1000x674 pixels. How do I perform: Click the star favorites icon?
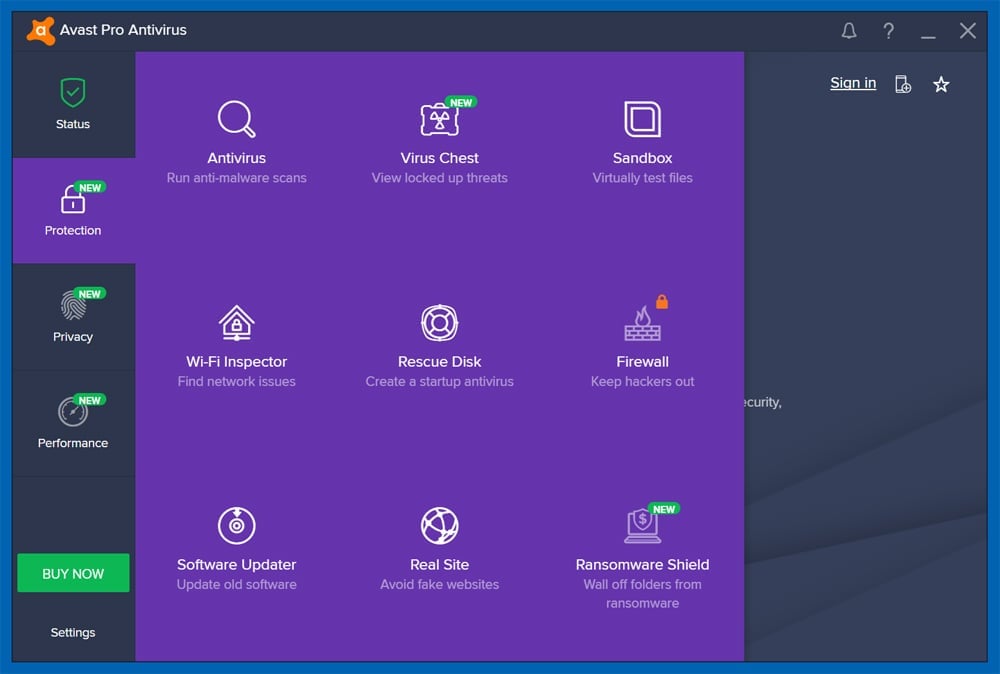tap(941, 84)
